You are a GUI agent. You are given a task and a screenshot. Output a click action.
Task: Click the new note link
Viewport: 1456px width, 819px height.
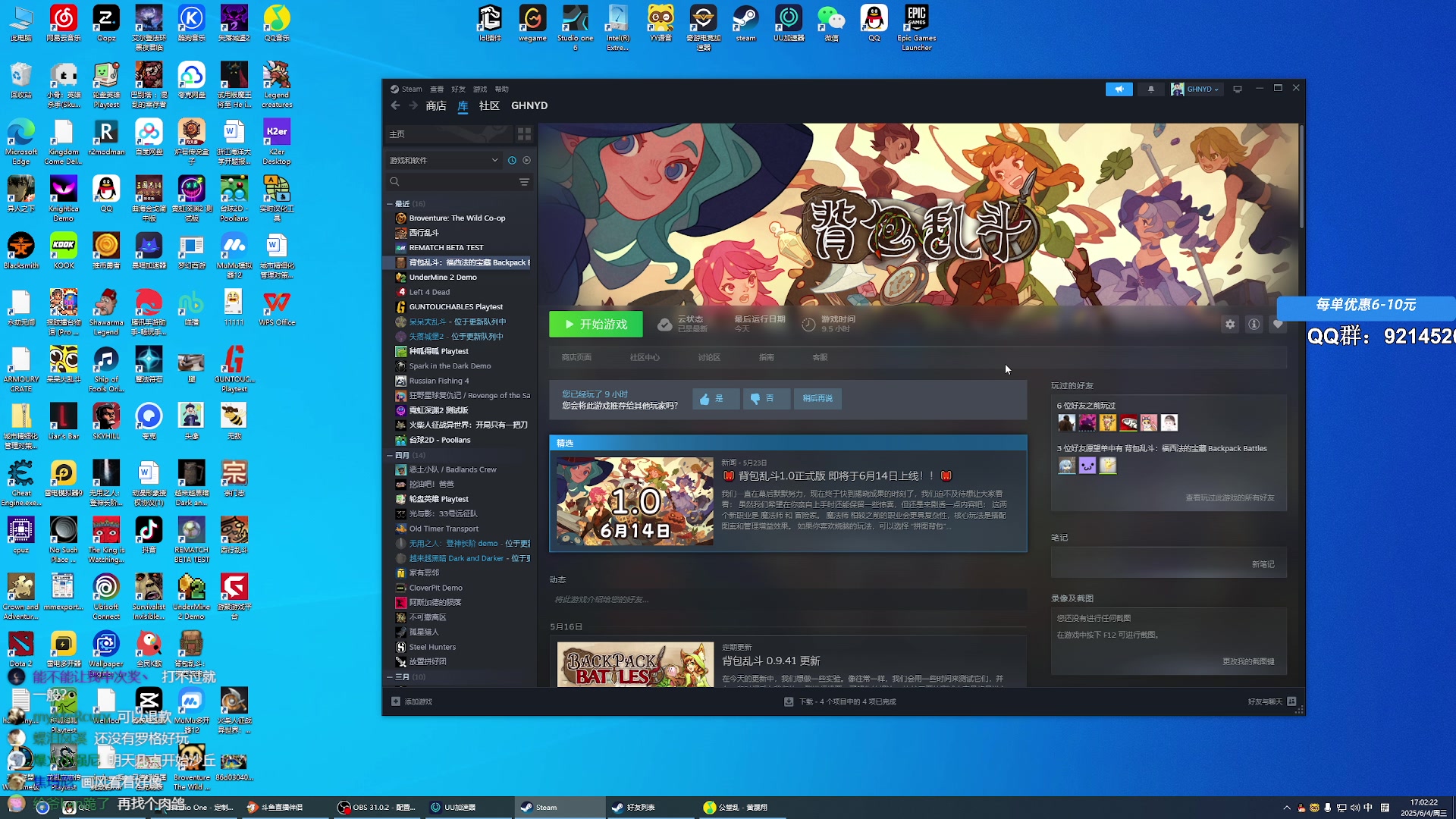click(x=1263, y=564)
